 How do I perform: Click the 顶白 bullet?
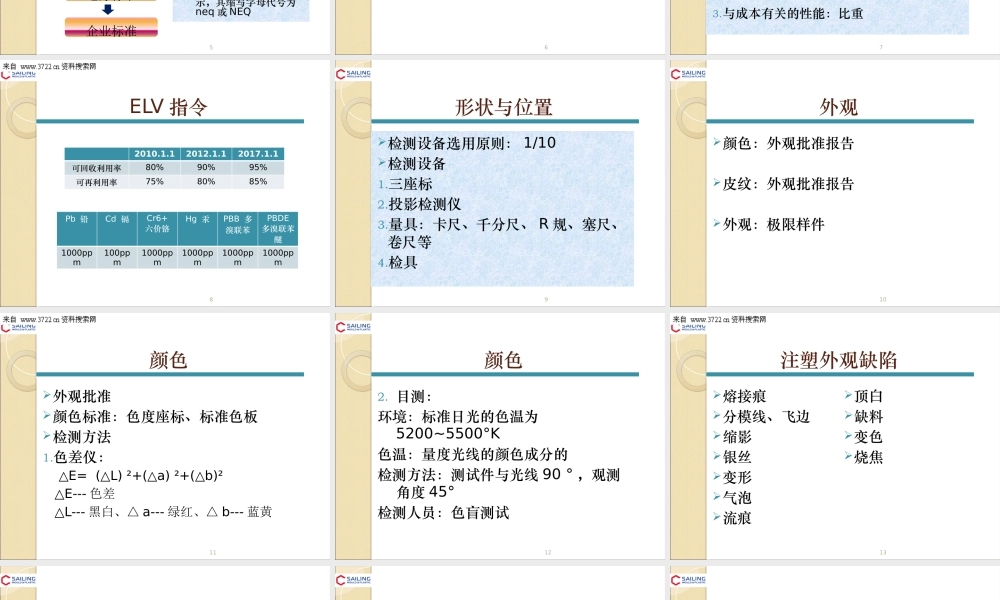tap(864, 397)
